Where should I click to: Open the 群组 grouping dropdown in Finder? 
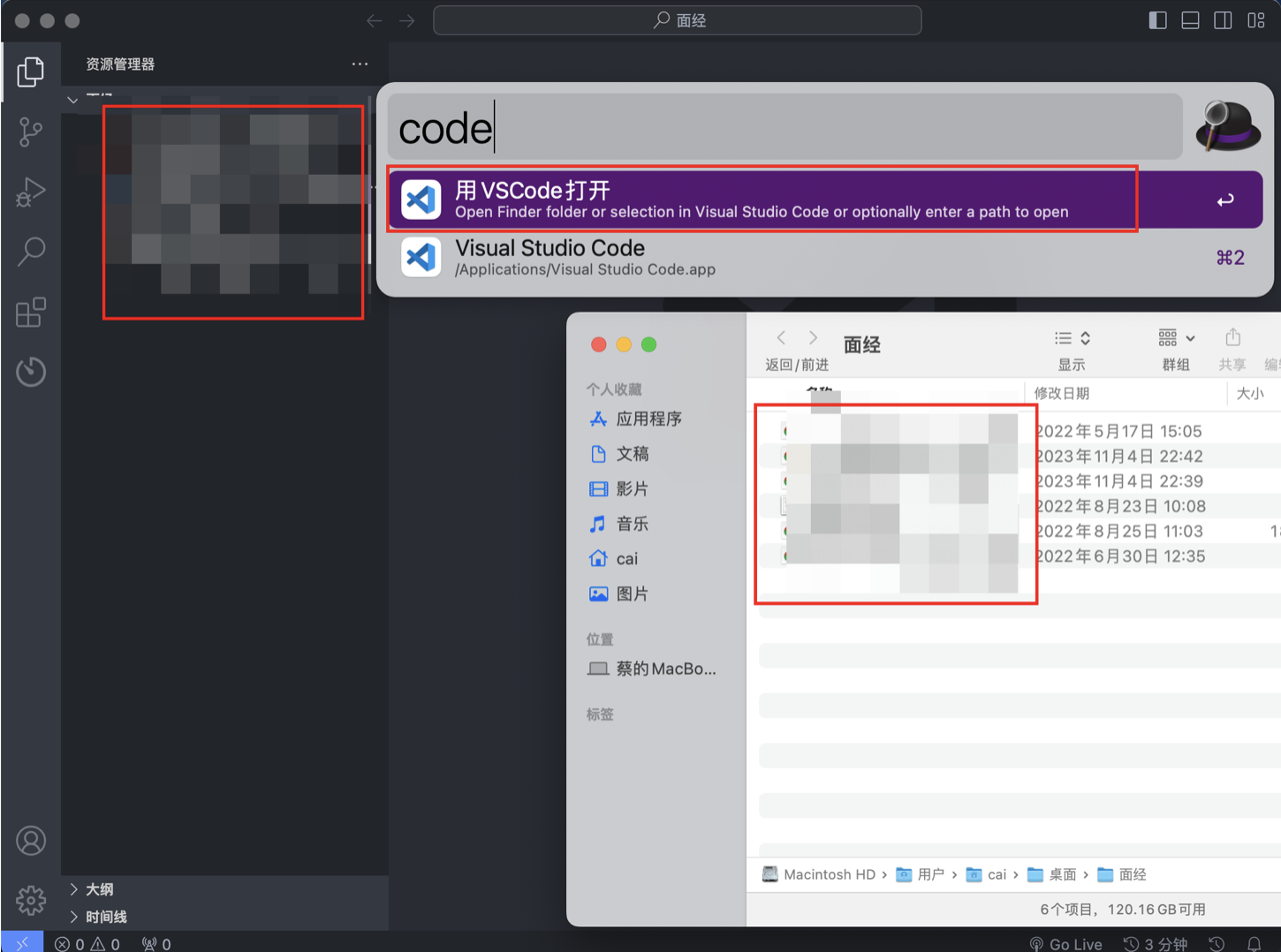click(x=1176, y=338)
